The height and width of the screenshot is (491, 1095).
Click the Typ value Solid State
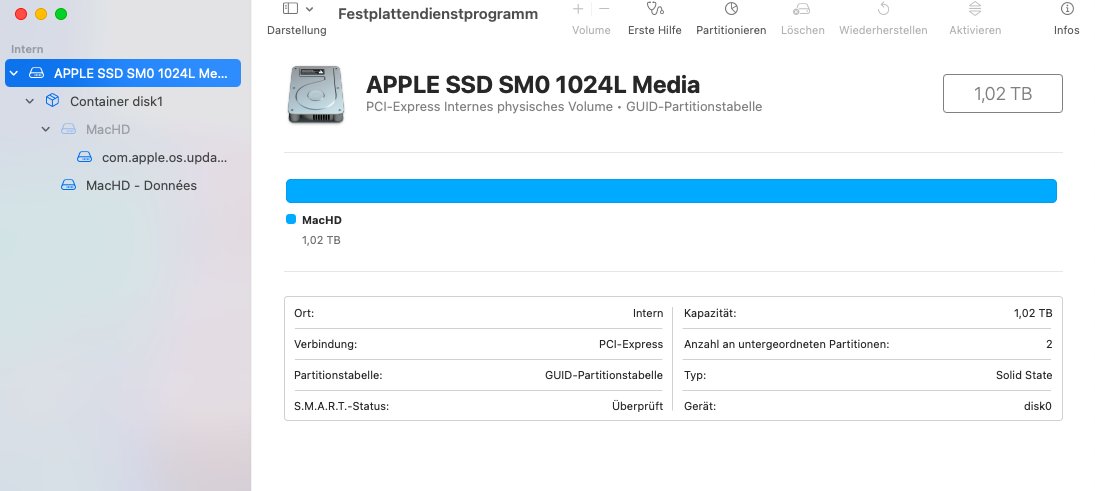click(1024, 375)
